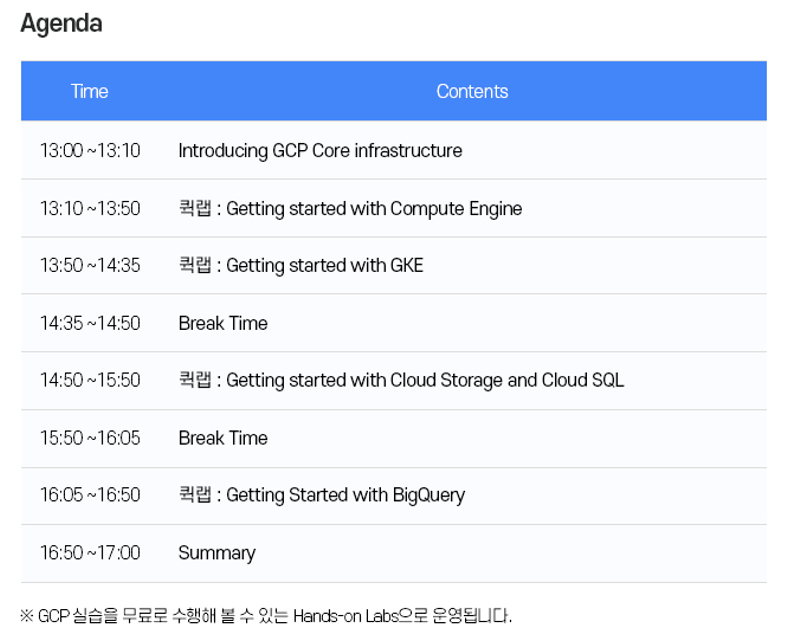Screen dimensions: 790x643
Task: Select the 13:10~13:50 time cell
Action: [90, 209]
